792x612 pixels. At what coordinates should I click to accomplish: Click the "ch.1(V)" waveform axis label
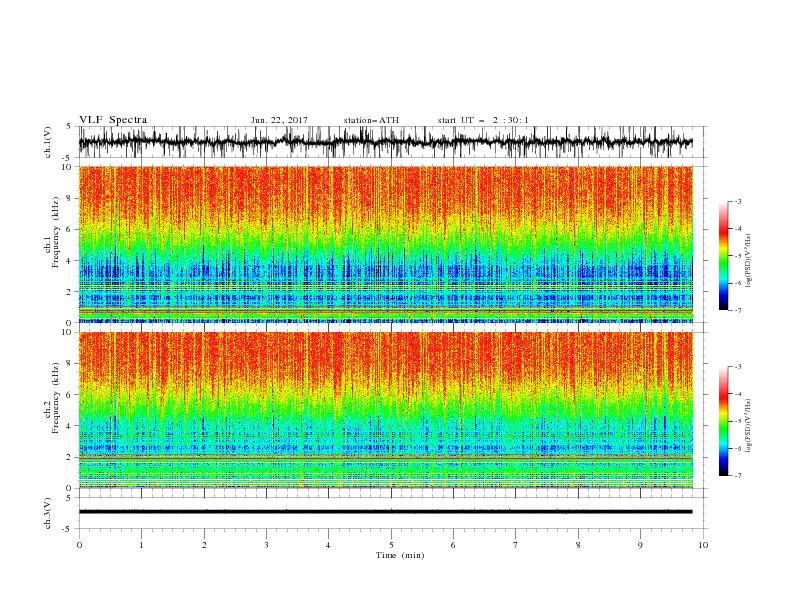point(48,142)
